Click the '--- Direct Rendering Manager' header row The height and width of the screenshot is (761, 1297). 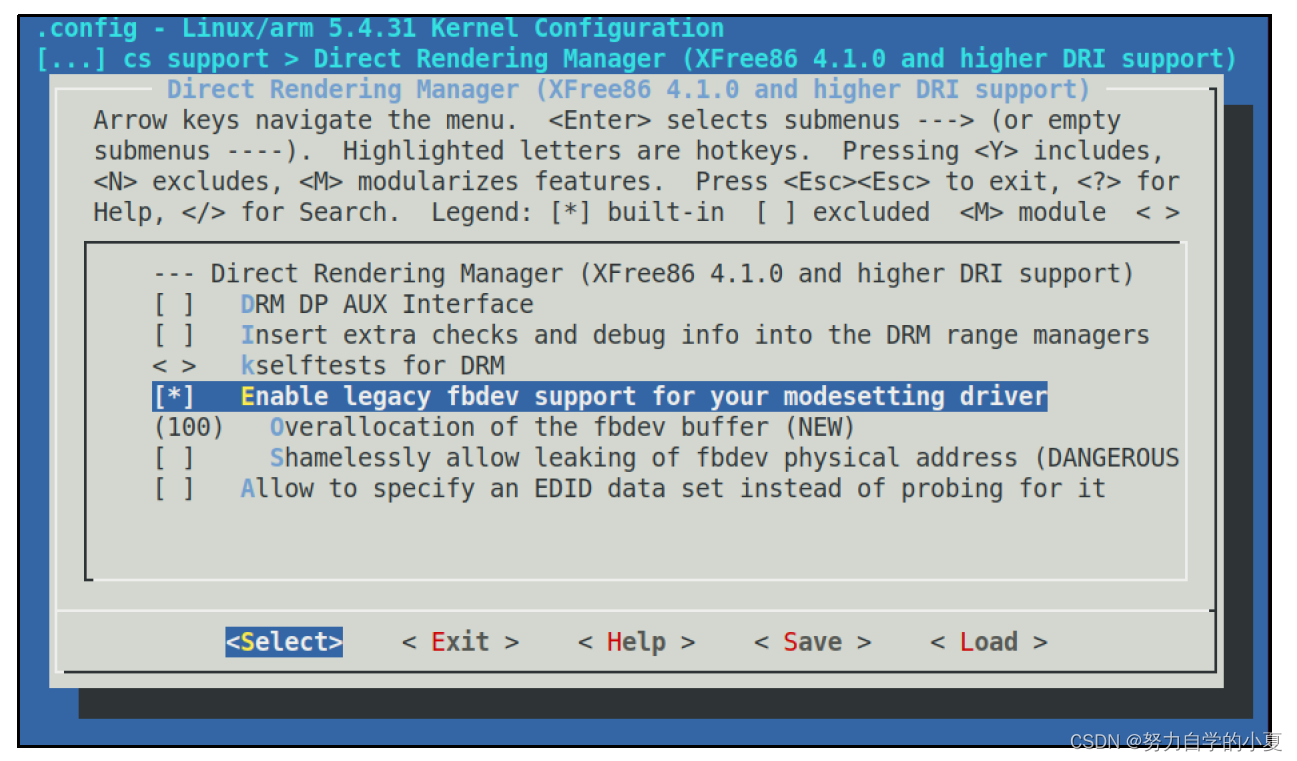tap(643, 273)
